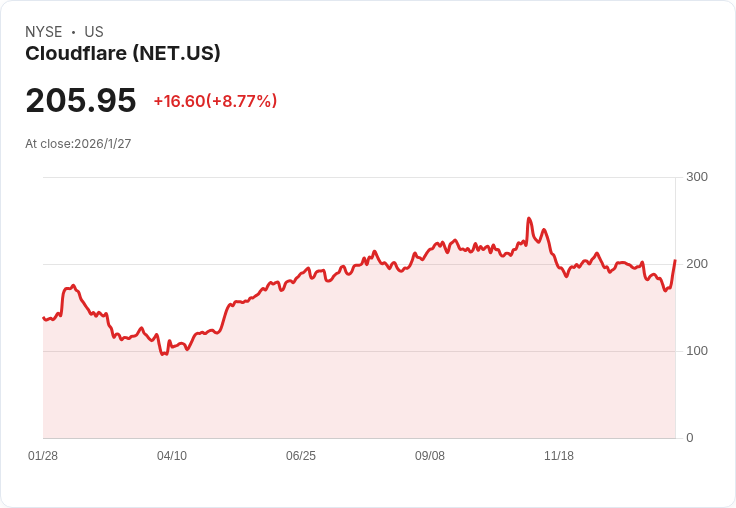Click the 100 label on the y-axis
The image size is (736, 508).
coord(697,351)
